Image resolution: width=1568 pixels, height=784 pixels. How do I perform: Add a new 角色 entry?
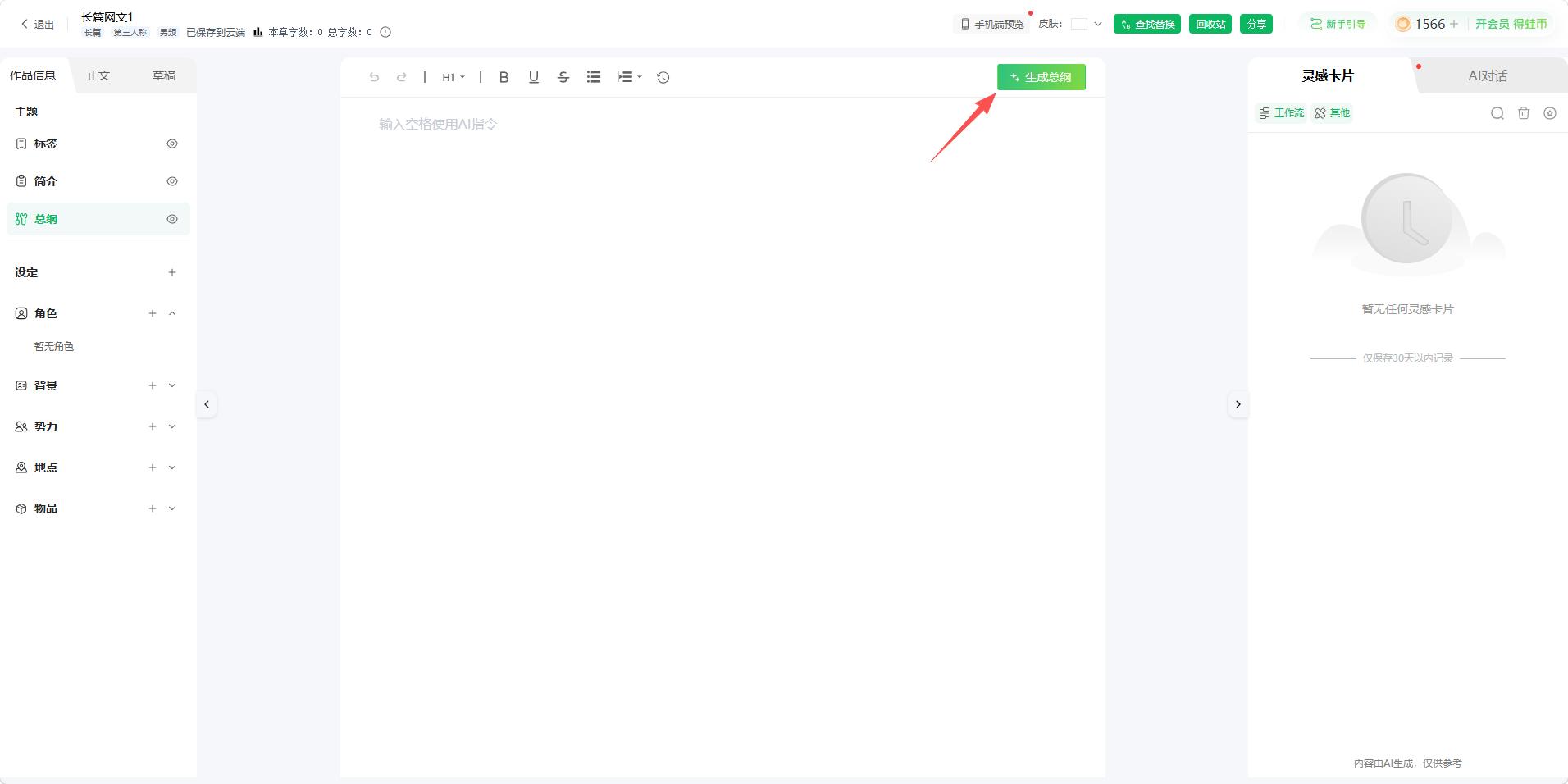point(153,313)
